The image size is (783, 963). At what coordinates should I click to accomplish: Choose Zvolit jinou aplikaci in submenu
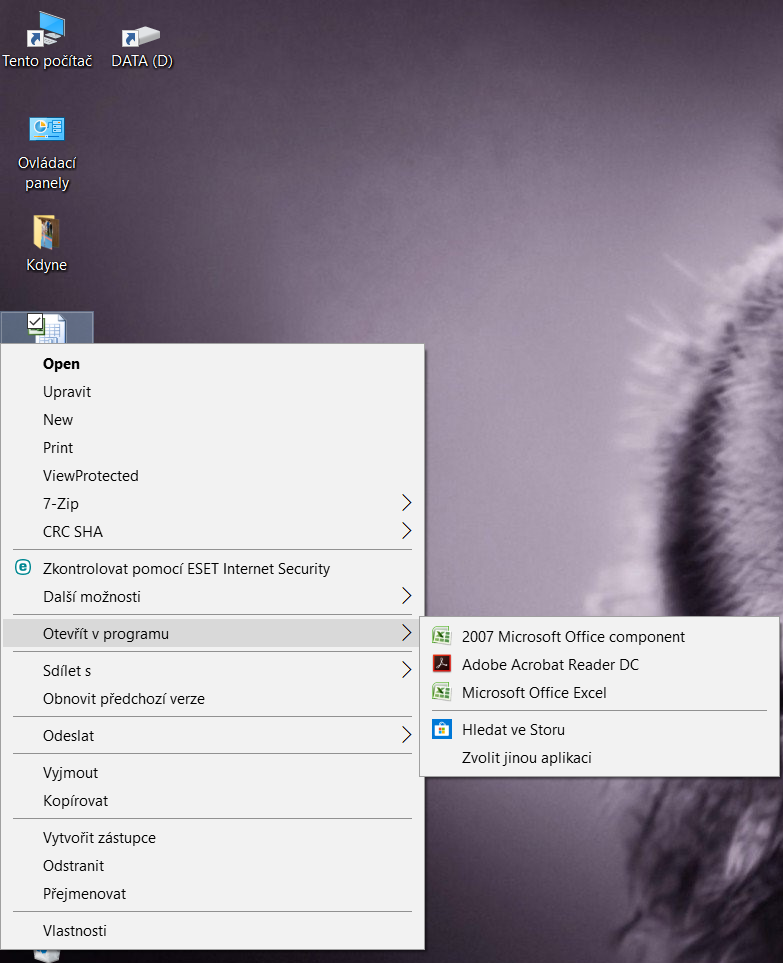pos(599,758)
